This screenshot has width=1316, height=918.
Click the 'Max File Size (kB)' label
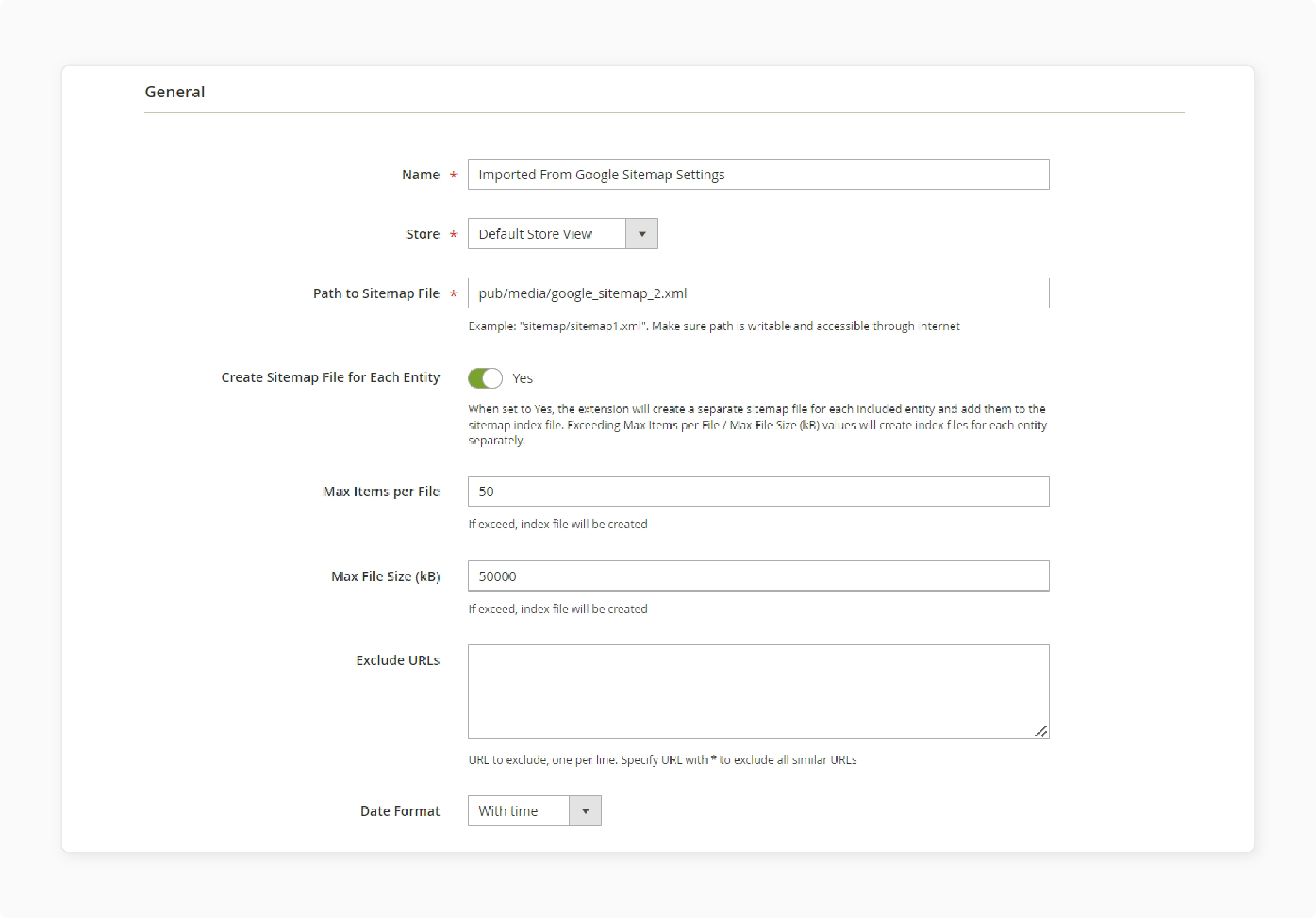pos(385,576)
